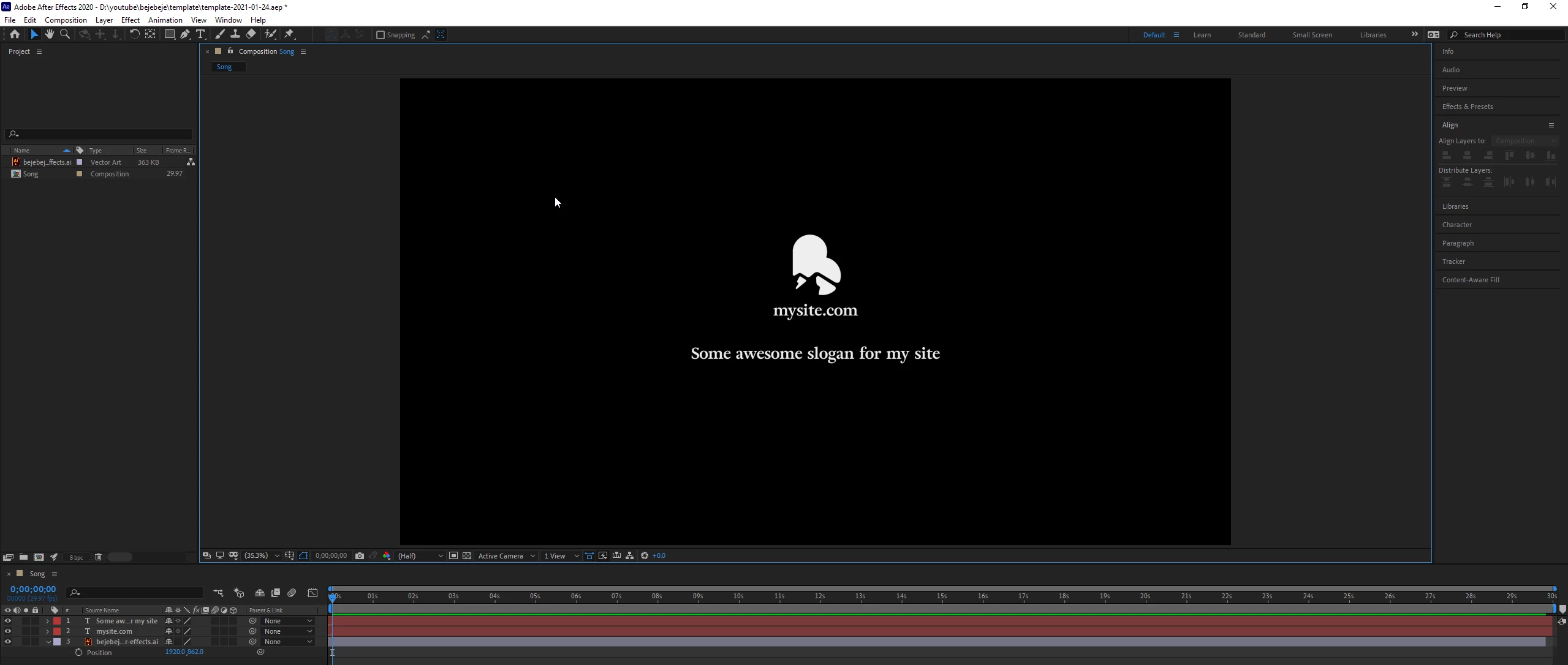
Task: Expand the Some aw...r my site layer
Action: (47, 621)
